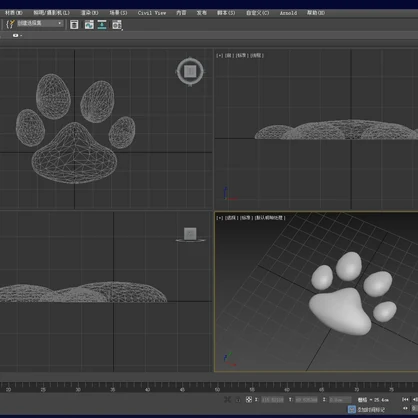Open the Arnold menu
Viewport: 418px width, 418px height.
point(288,13)
